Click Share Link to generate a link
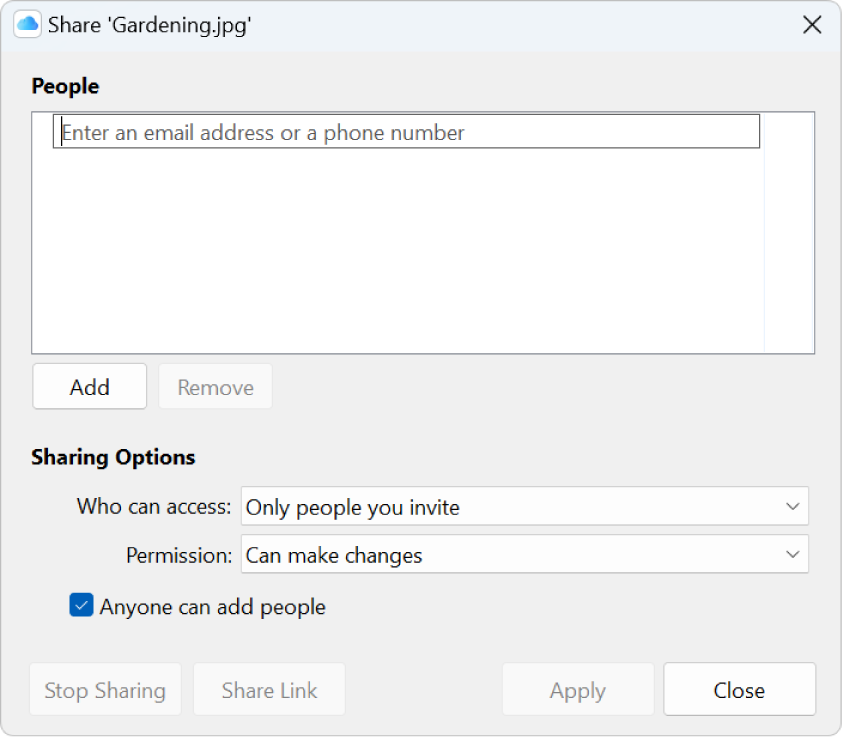844x738 pixels. point(268,689)
